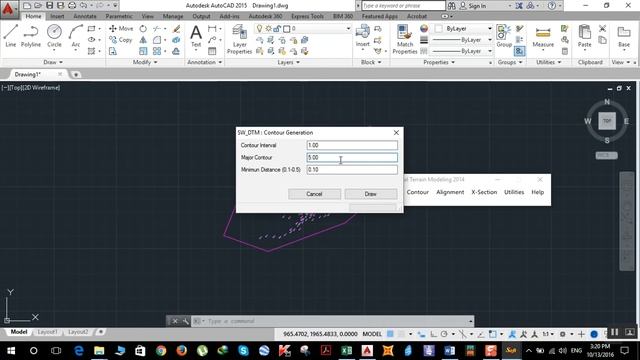Switch to the View ribbon tab
This screenshot has height=360, width=640.
(x=147, y=16)
